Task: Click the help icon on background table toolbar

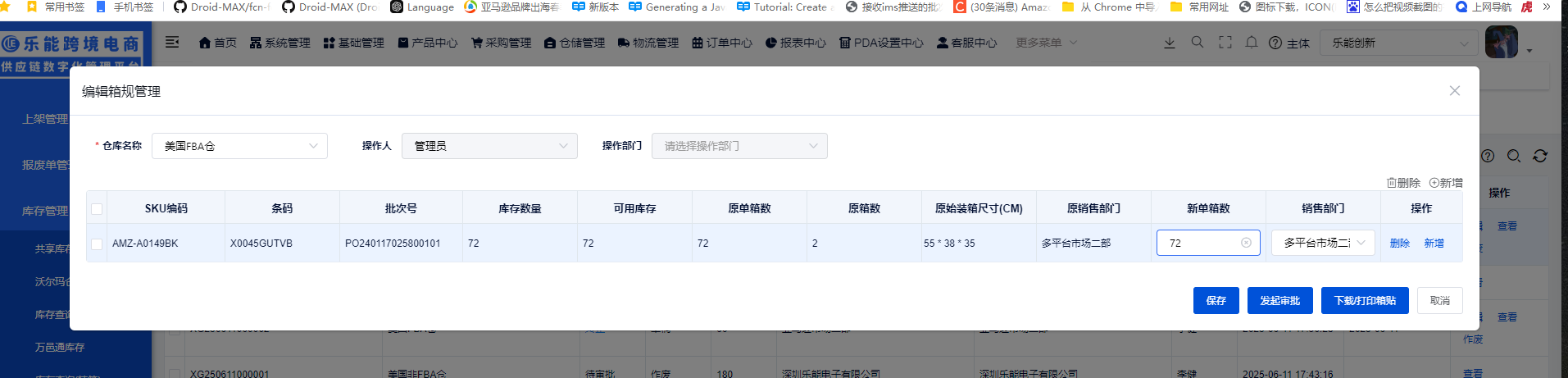Action: tap(1488, 156)
